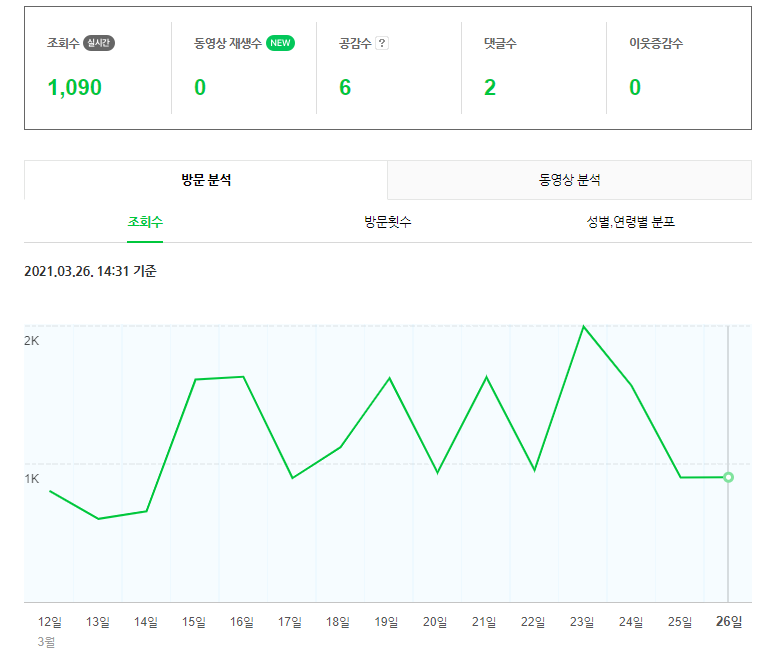Viewport: 771px width, 669px height.
Task: Click the chart peak at 23일
Action: (583, 326)
